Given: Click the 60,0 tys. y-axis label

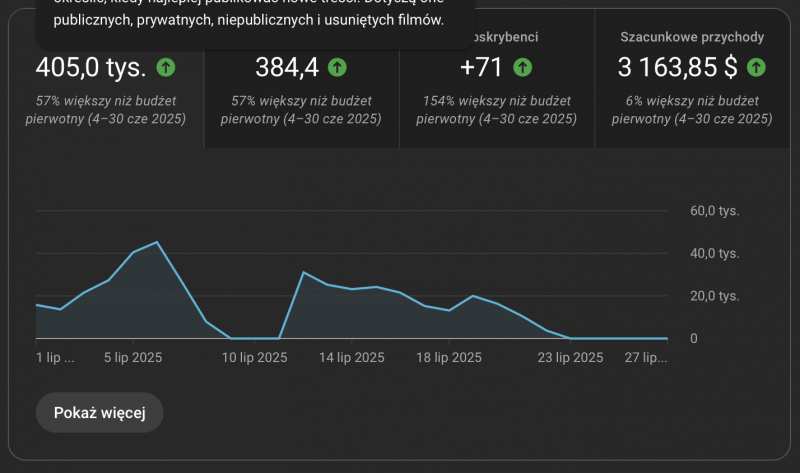Looking at the screenshot, I should (714, 211).
